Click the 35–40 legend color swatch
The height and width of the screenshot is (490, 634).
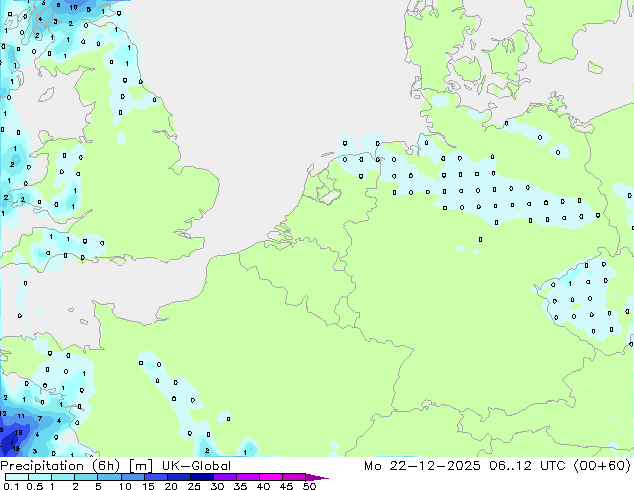[247, 477]
